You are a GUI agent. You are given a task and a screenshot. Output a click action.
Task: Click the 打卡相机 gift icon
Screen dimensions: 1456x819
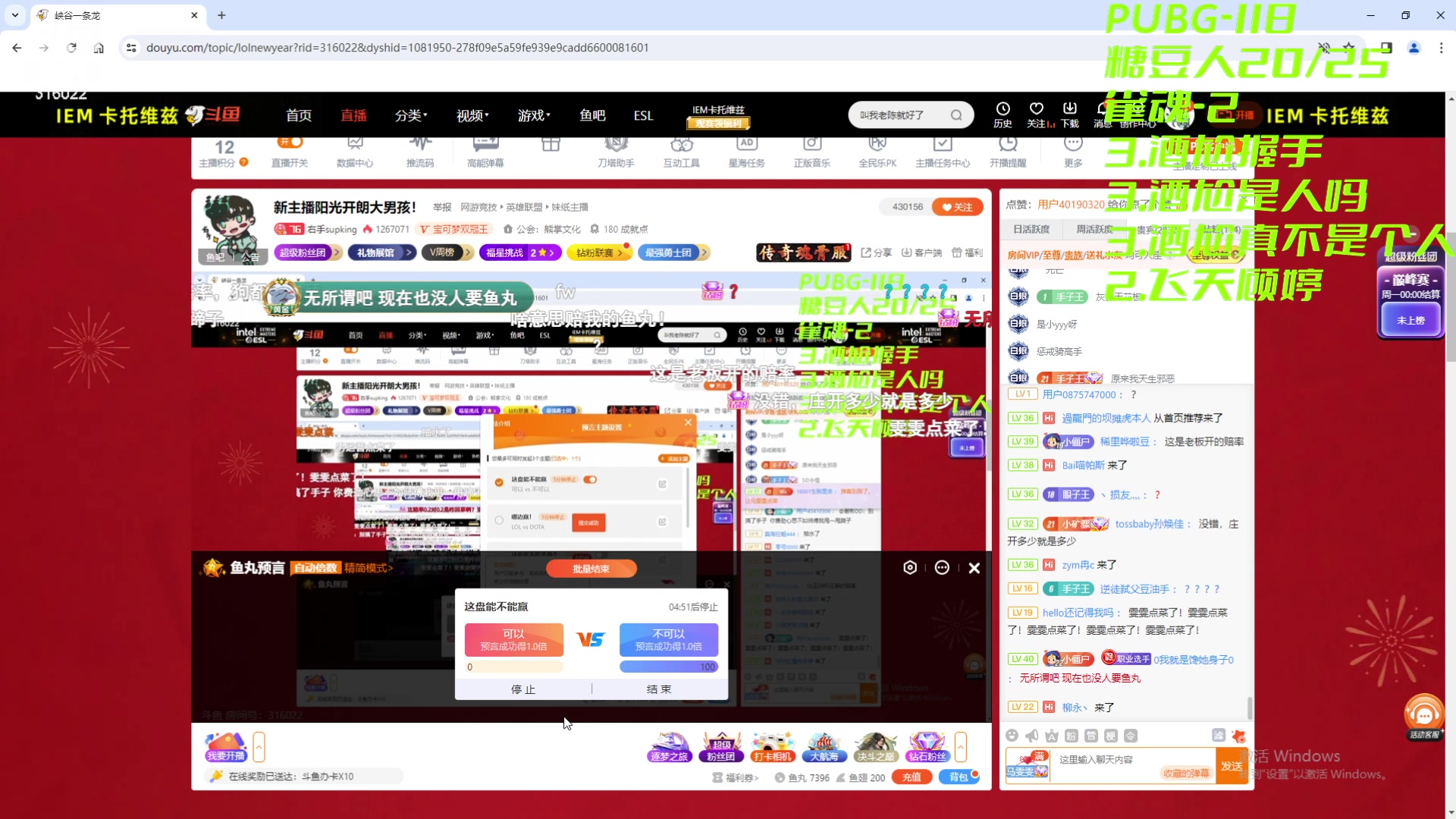[772, 747]
